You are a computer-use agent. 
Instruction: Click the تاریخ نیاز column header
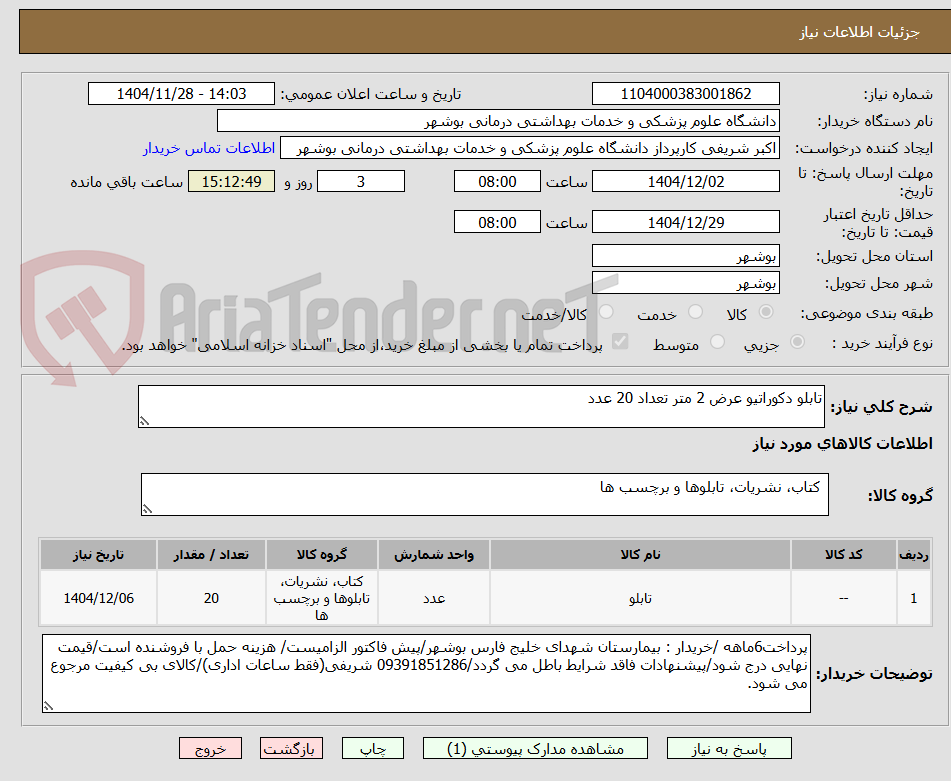(98, 555)
